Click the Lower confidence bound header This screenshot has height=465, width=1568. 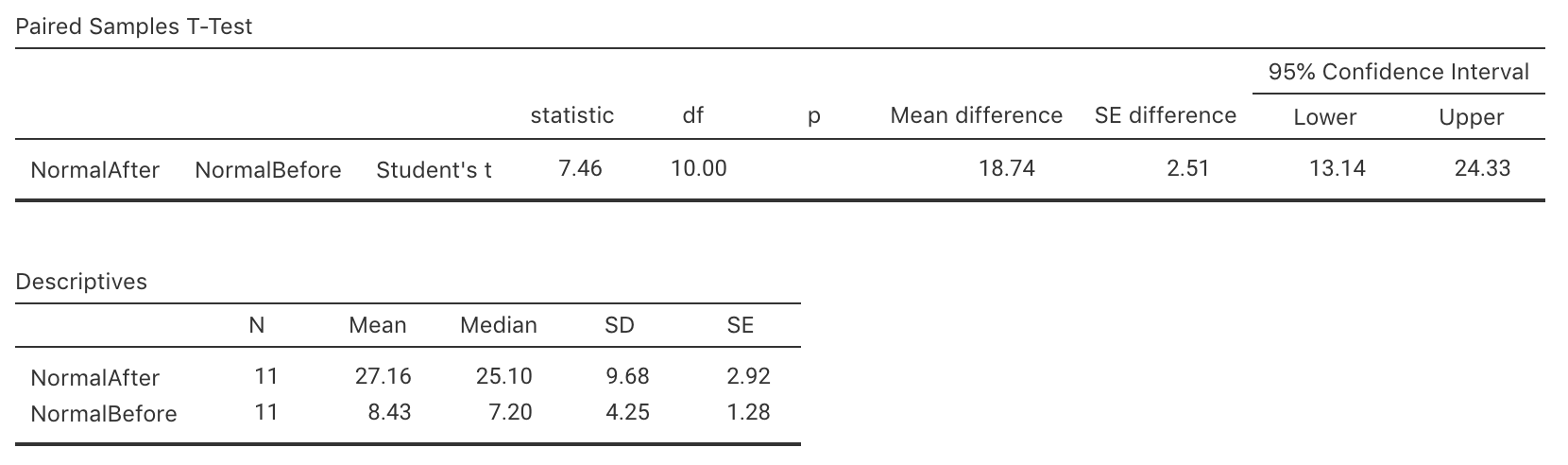(x=1325, y=117)
